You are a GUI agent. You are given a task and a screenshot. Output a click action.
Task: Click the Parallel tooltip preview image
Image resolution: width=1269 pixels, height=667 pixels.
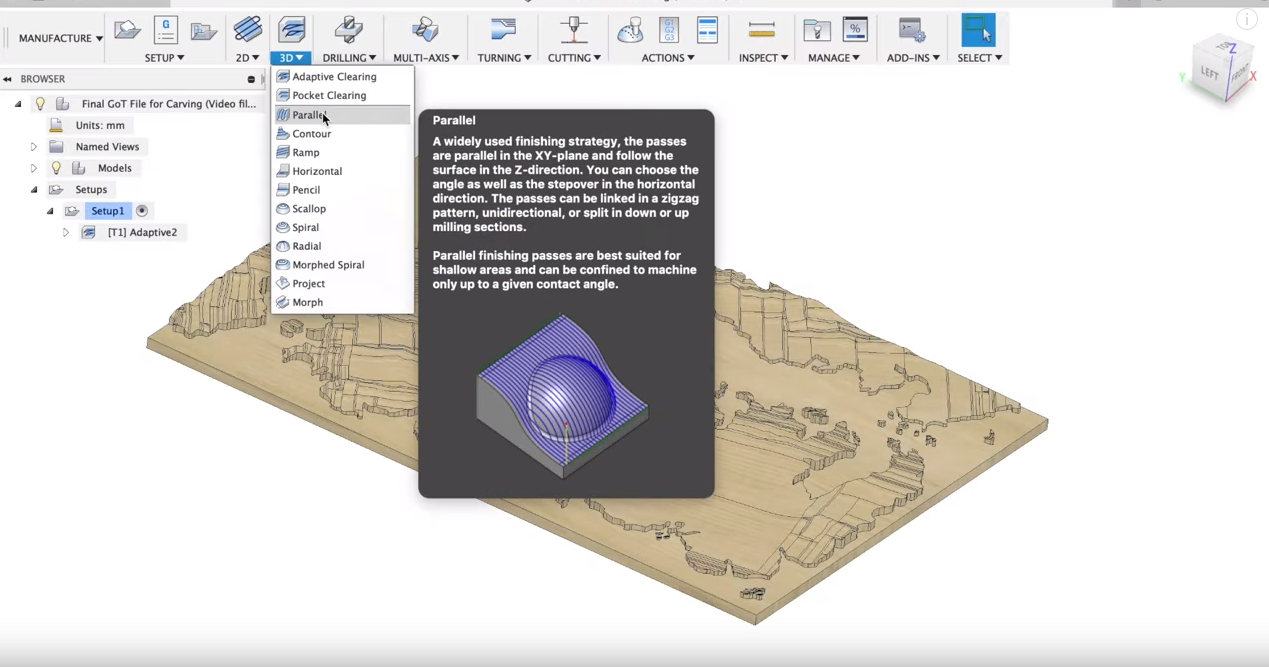[x=562, y=396]
